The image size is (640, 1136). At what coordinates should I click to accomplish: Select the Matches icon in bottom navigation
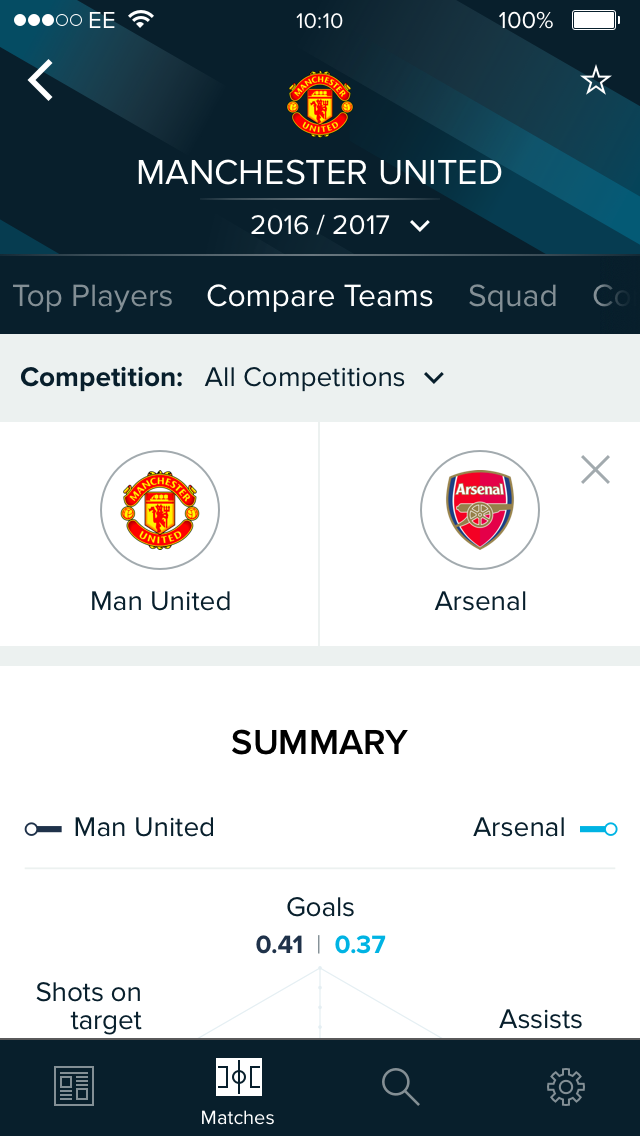point(238,1085)
